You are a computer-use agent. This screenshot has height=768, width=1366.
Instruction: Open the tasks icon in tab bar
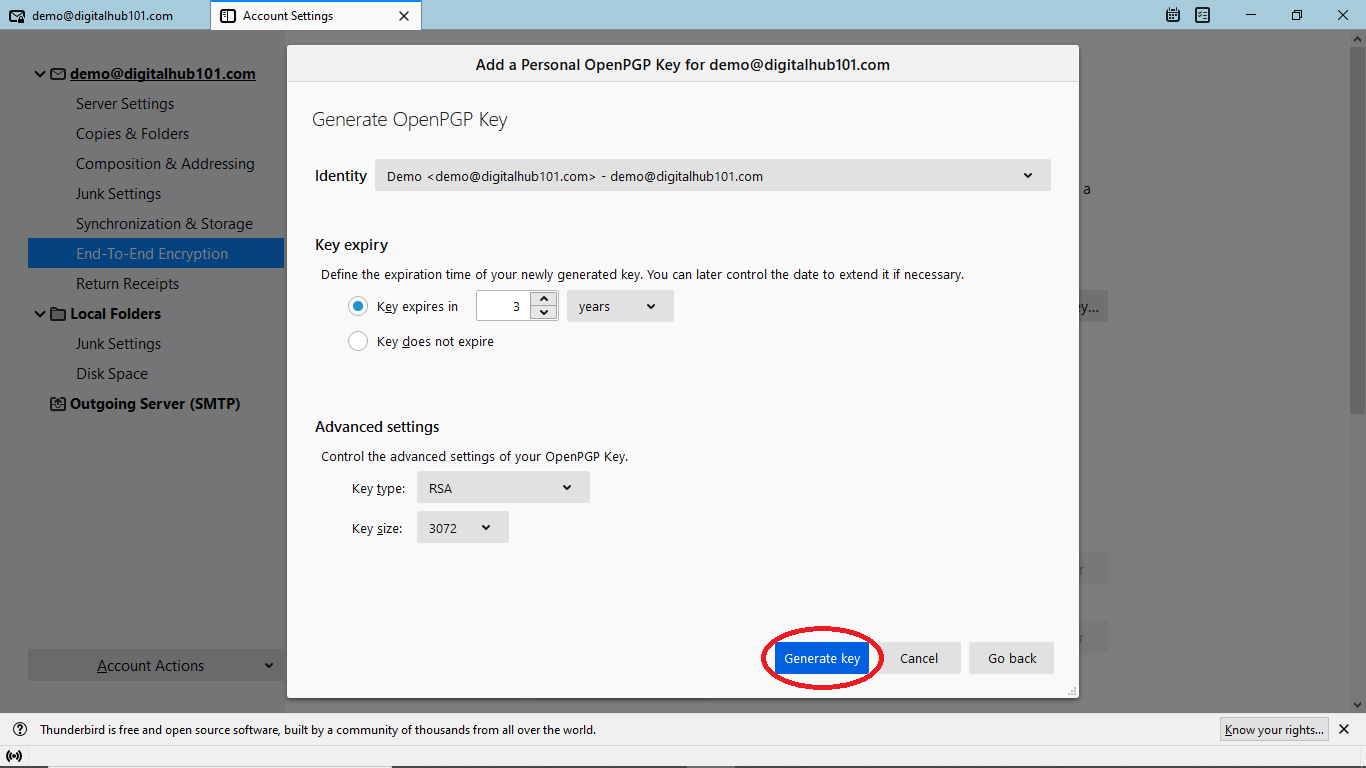pyautogui.click(x=1203, y=15)
